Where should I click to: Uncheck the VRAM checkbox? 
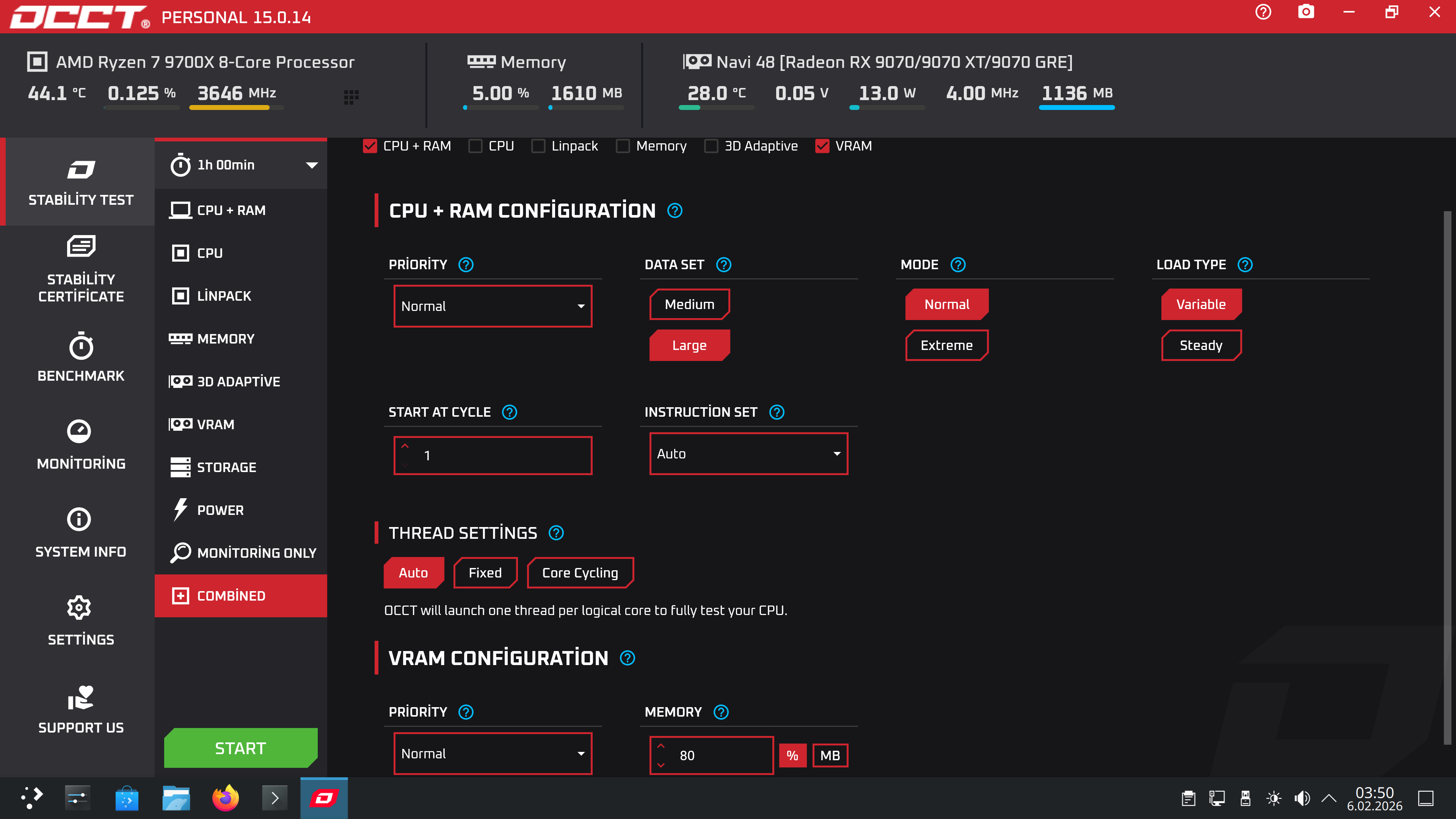(822, 146)
